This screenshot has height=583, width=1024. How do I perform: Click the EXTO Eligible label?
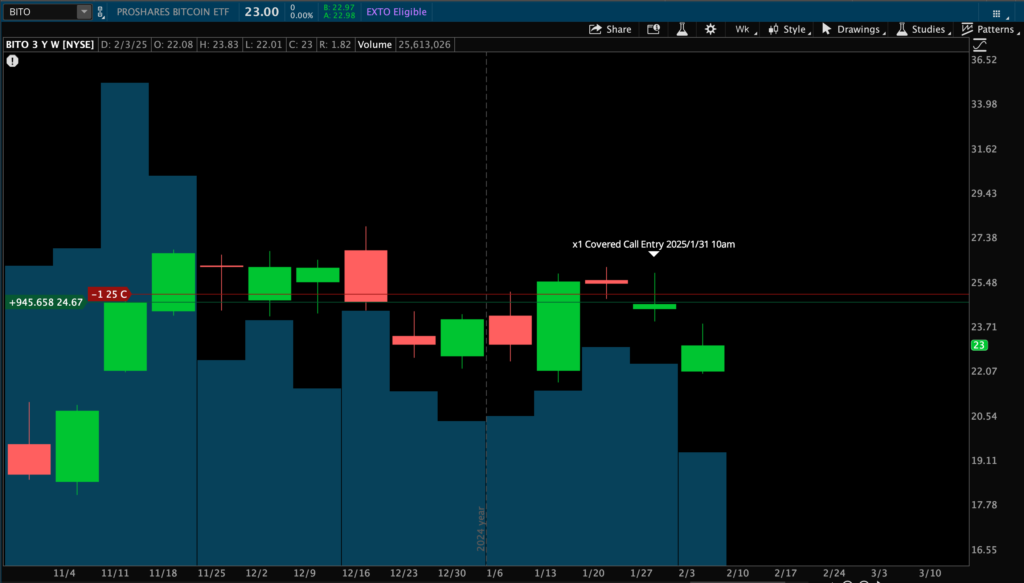click(x=396, y=12)
